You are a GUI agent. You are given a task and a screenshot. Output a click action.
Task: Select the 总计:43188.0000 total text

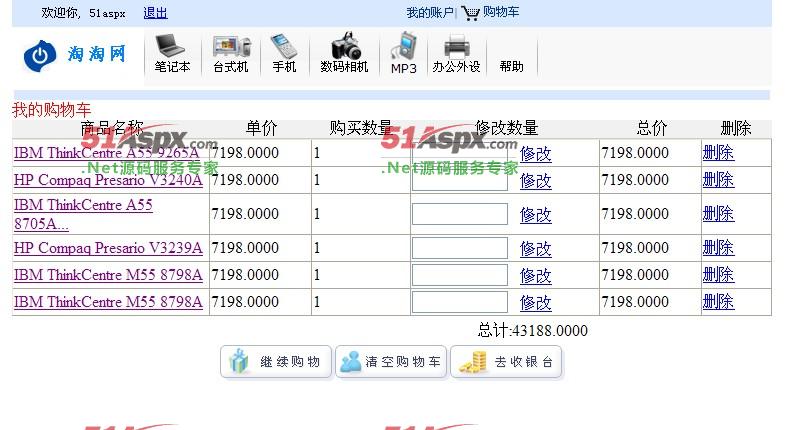click(x=533, y=331)
